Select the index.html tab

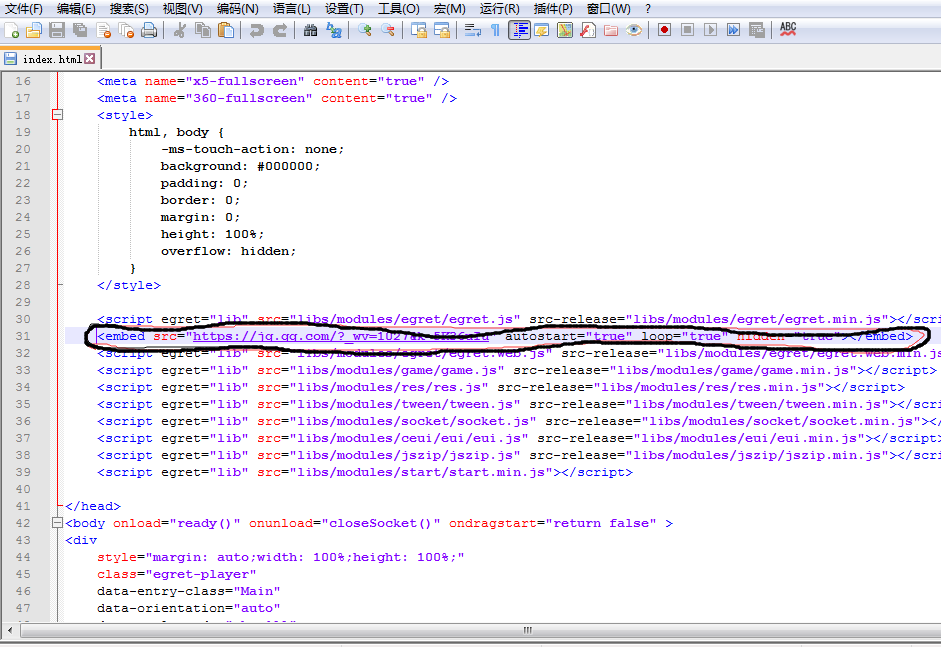coord(51,59)
